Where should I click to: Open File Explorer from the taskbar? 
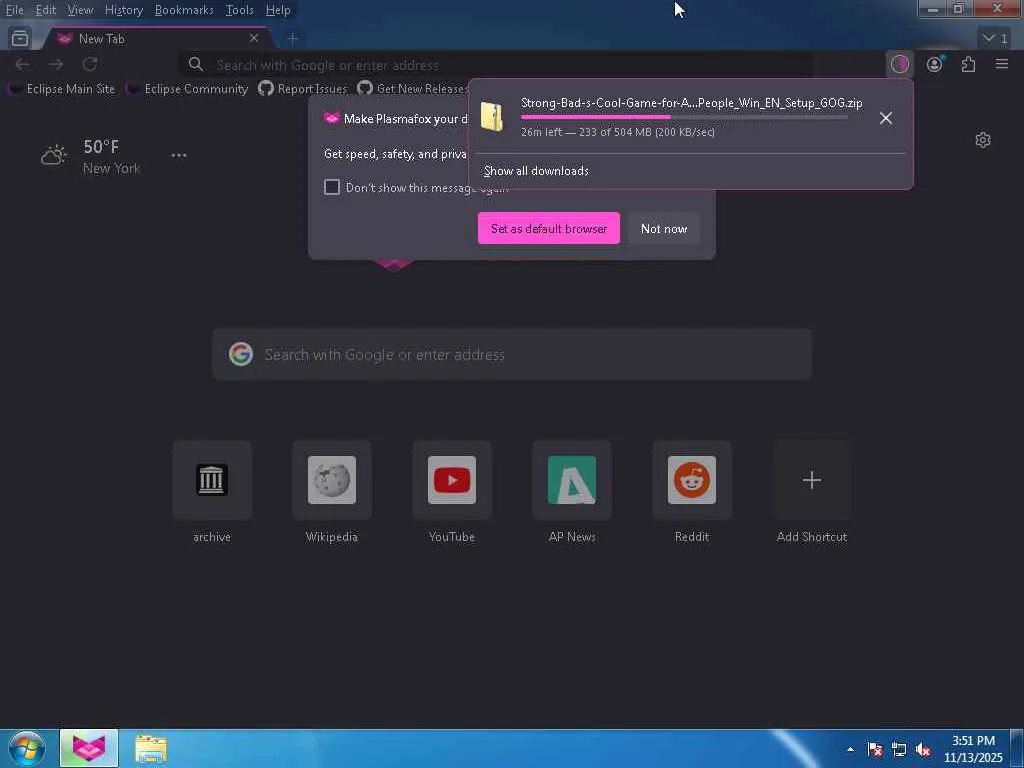coord(151,748)
